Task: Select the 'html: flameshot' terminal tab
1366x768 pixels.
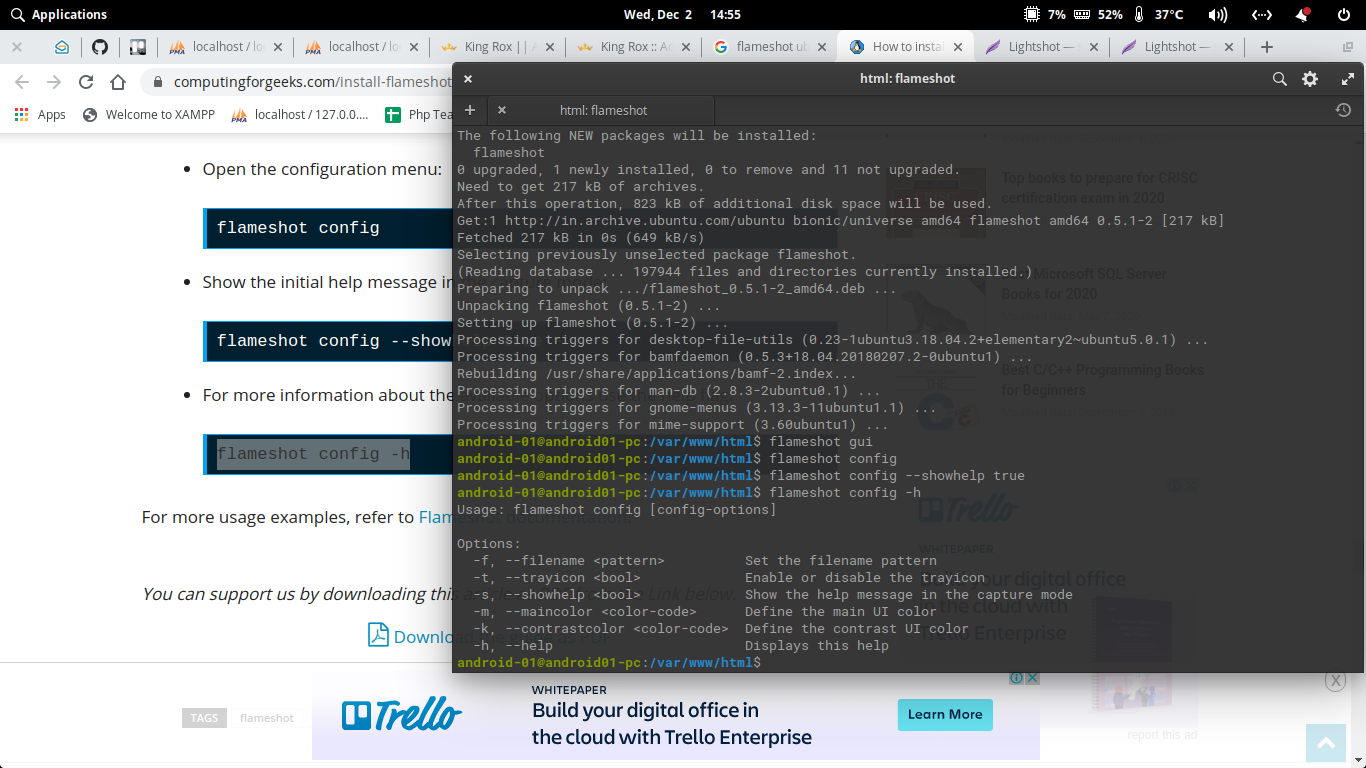Action: [x=603, y=110]
